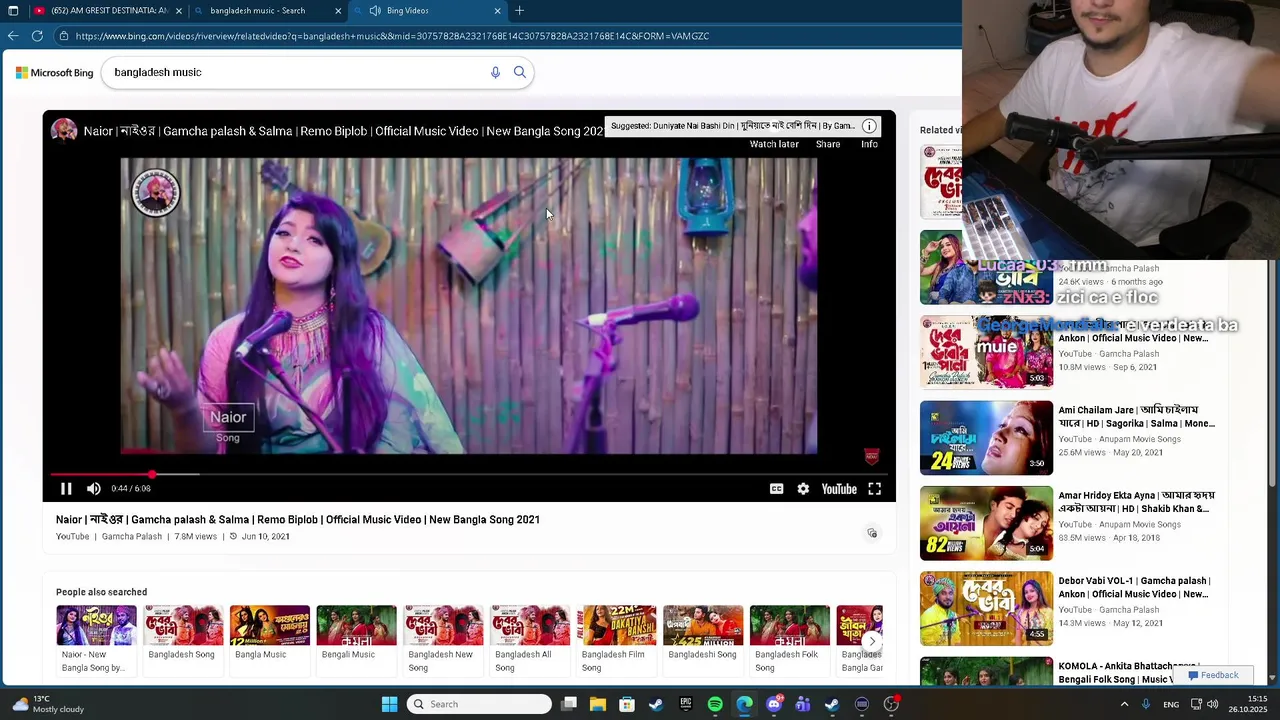This screenshot has width=1280, height=720.
Task: Reload the page with refresh button
Action: click(37, 36)
